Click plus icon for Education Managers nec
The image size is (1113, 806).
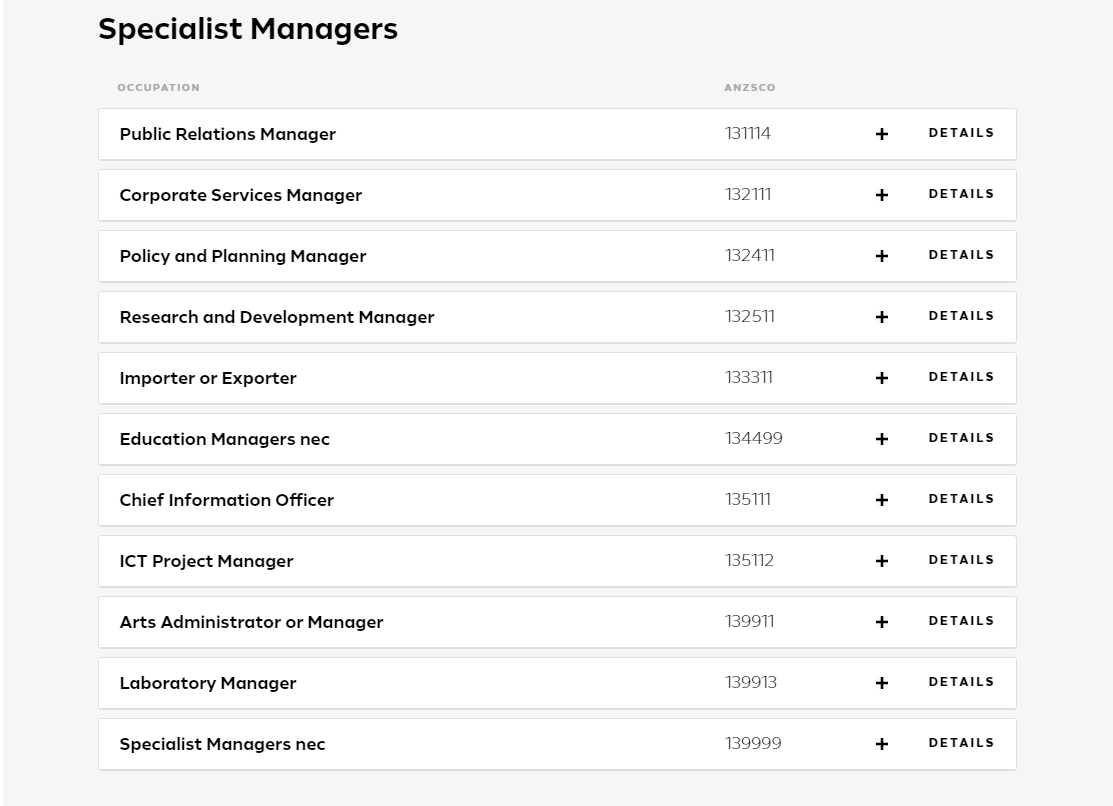click(882, 440)
